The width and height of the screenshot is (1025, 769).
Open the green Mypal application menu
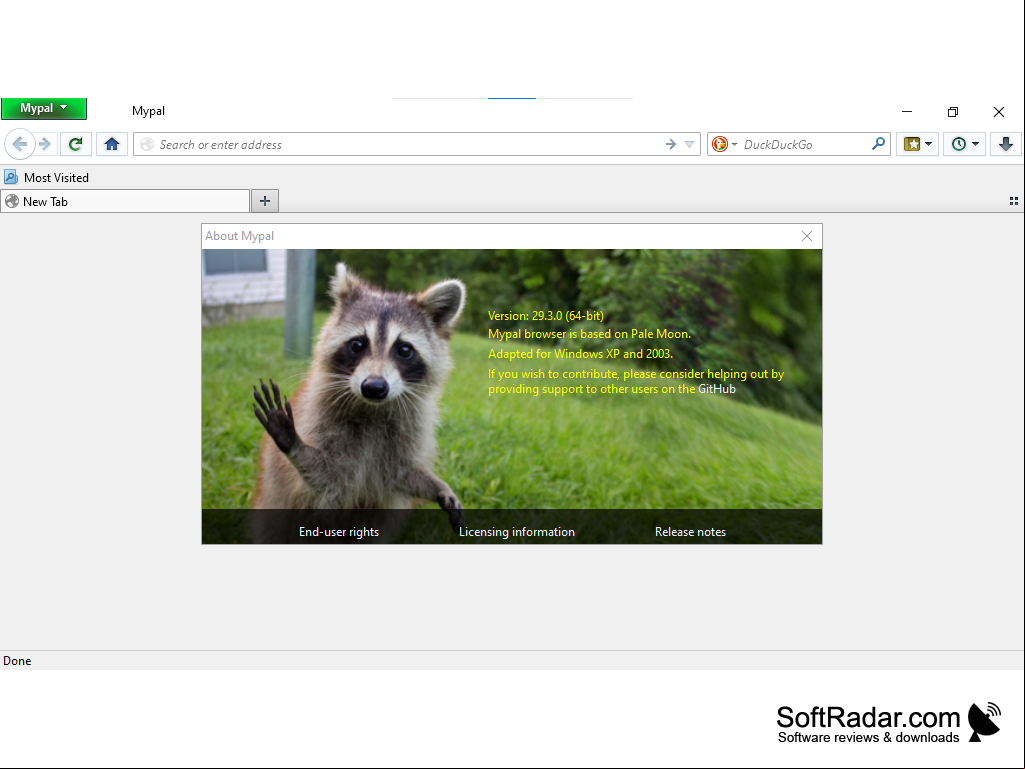pyautogui.click(x=44, y=109)
